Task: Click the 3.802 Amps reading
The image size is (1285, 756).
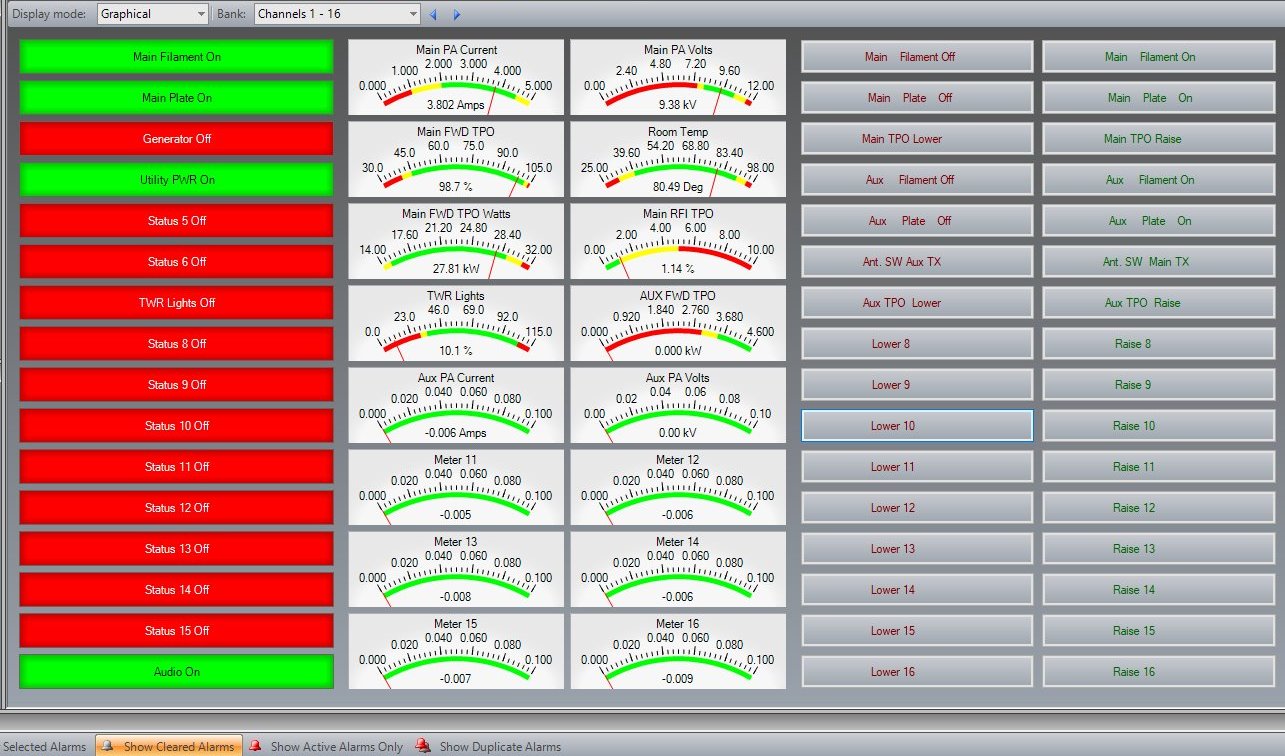Action: (456, 105)
